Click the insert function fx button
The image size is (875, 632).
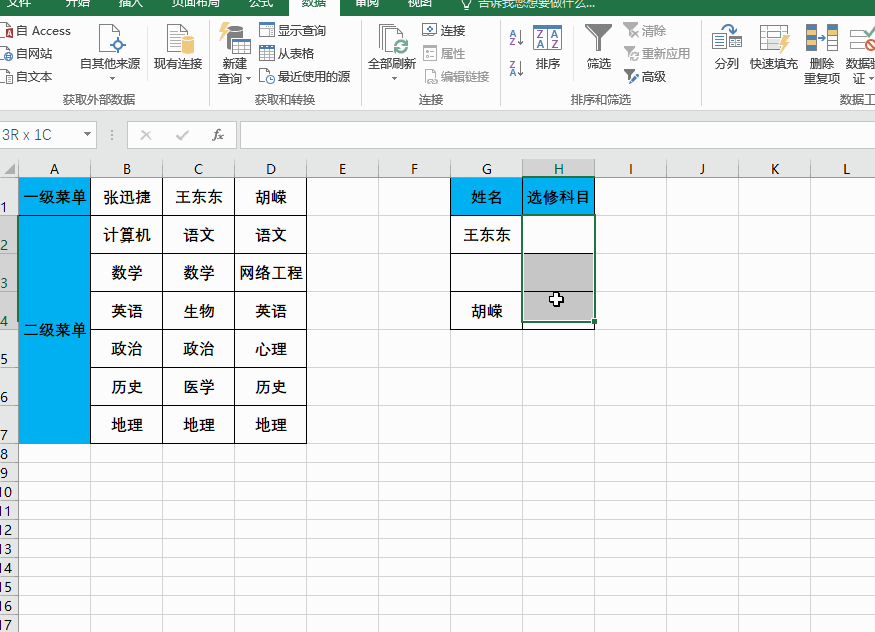218,135
